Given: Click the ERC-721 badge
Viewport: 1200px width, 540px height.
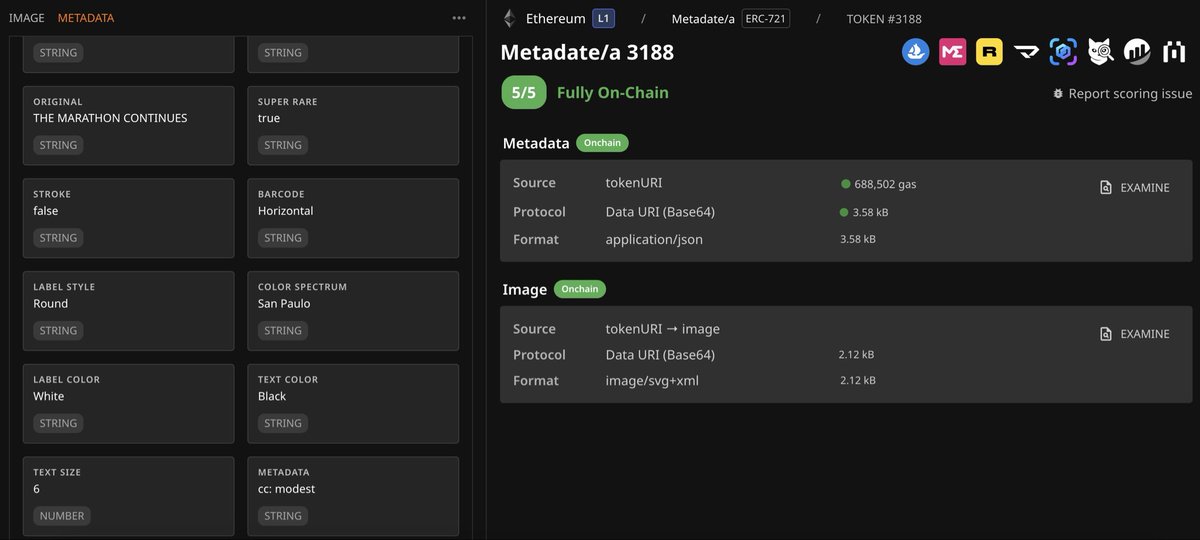Looking at the screenshot, I should pyautogui.click(x=766, y=18).
